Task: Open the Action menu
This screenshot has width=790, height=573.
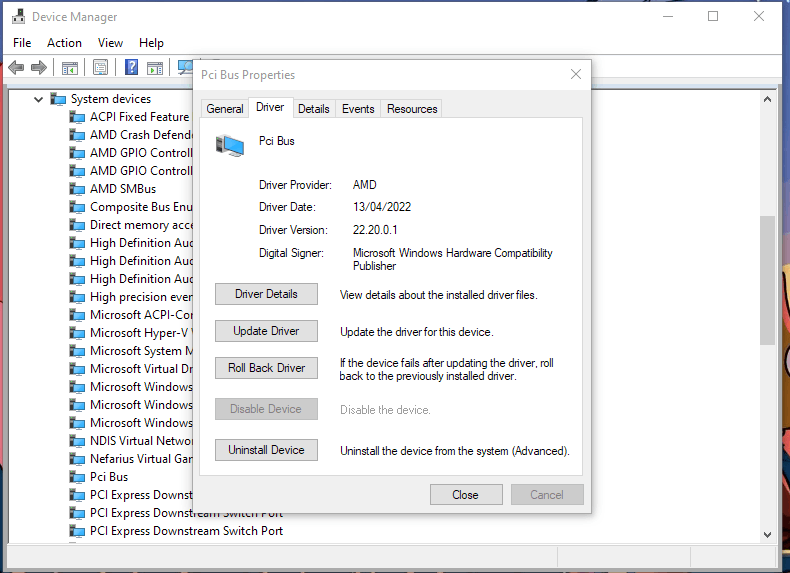Action: (x=64, y=43)
